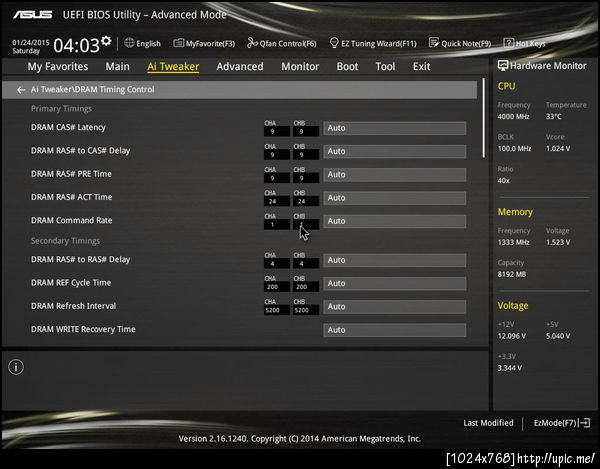Click DRAM RAS# to RAS# Delay Auto field
600x469 pixels.
(x=395, y=261)
